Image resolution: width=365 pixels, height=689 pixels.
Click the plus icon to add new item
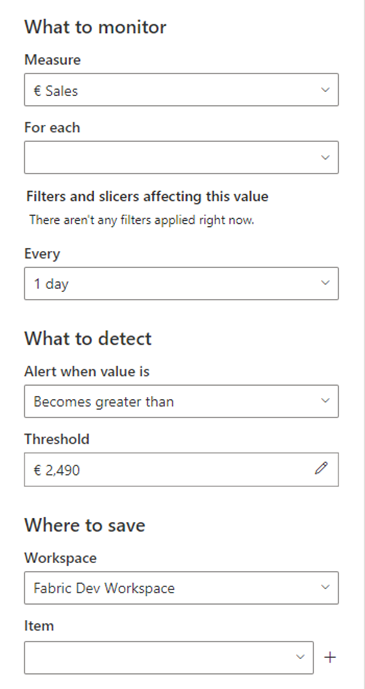point(330,657)
